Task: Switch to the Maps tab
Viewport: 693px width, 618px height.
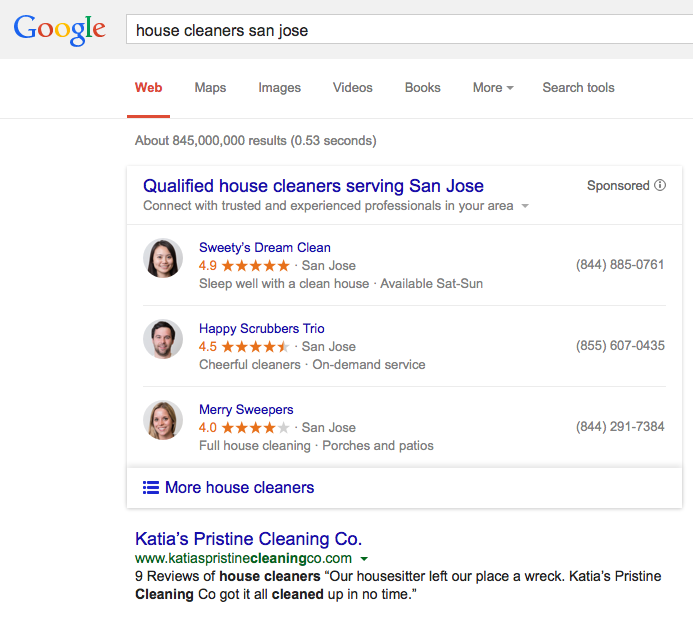Action: 210,88
